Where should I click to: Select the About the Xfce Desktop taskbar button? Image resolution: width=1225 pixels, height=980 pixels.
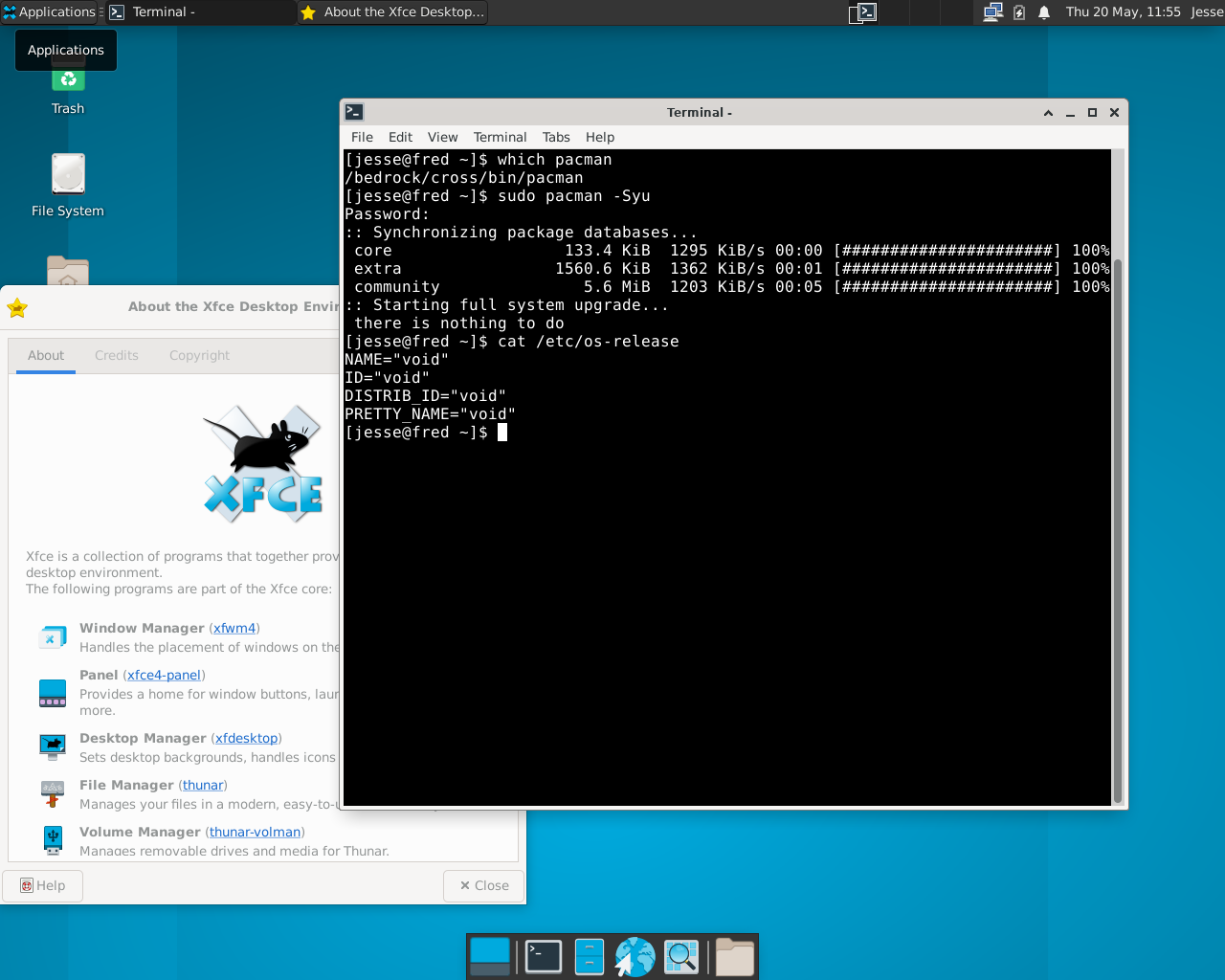click(x=391, y=11)
